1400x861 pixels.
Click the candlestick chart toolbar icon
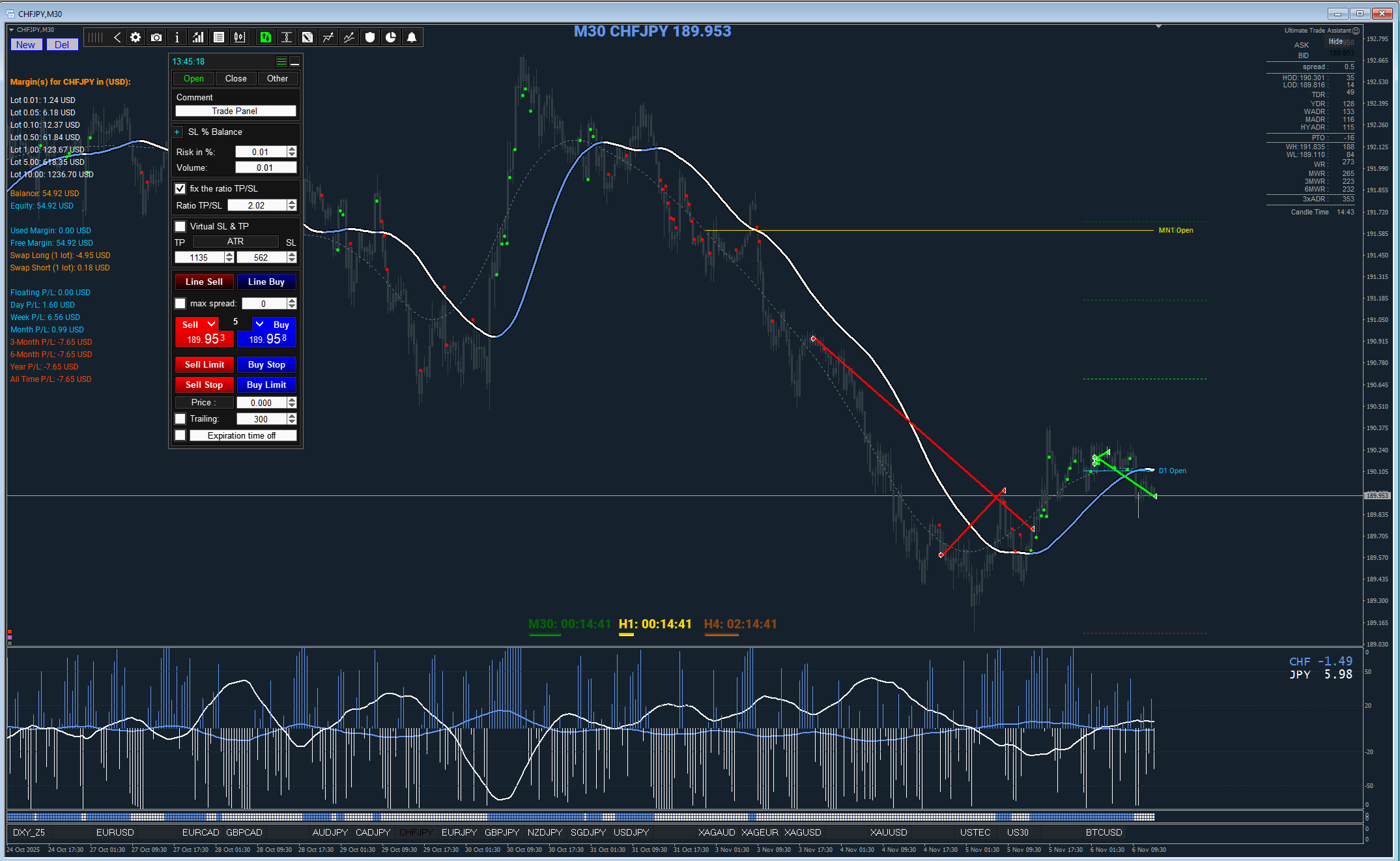[x=240, y=38]
